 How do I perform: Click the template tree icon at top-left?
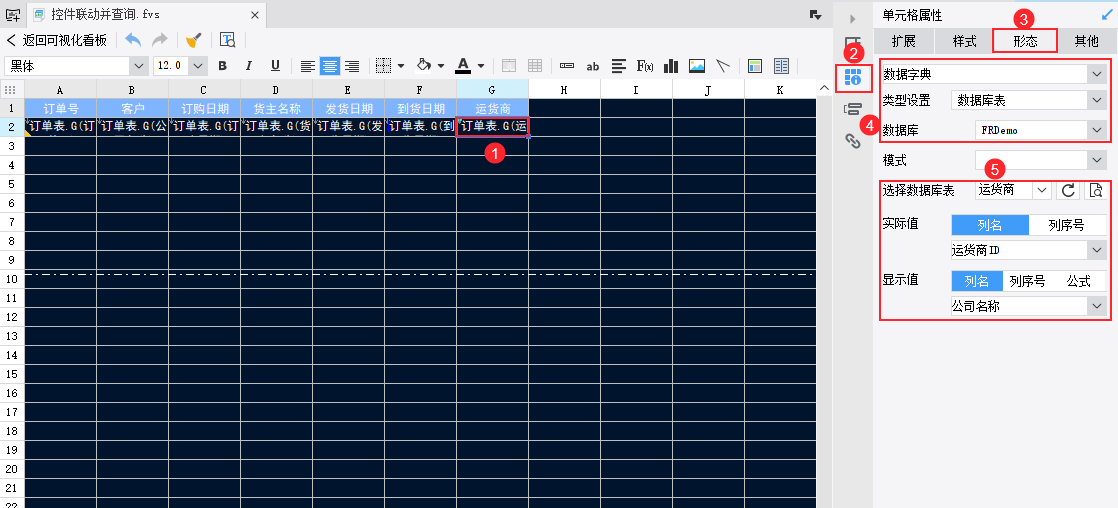click(x=13, y=14)
